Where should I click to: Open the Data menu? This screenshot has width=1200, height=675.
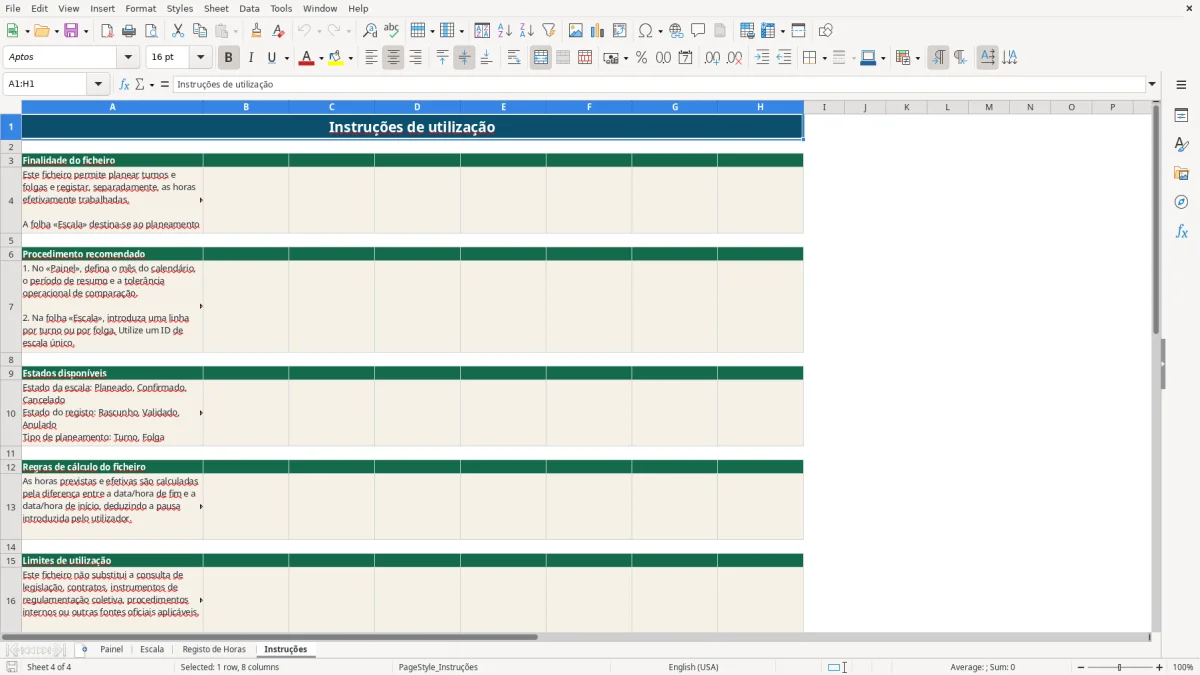249,8
